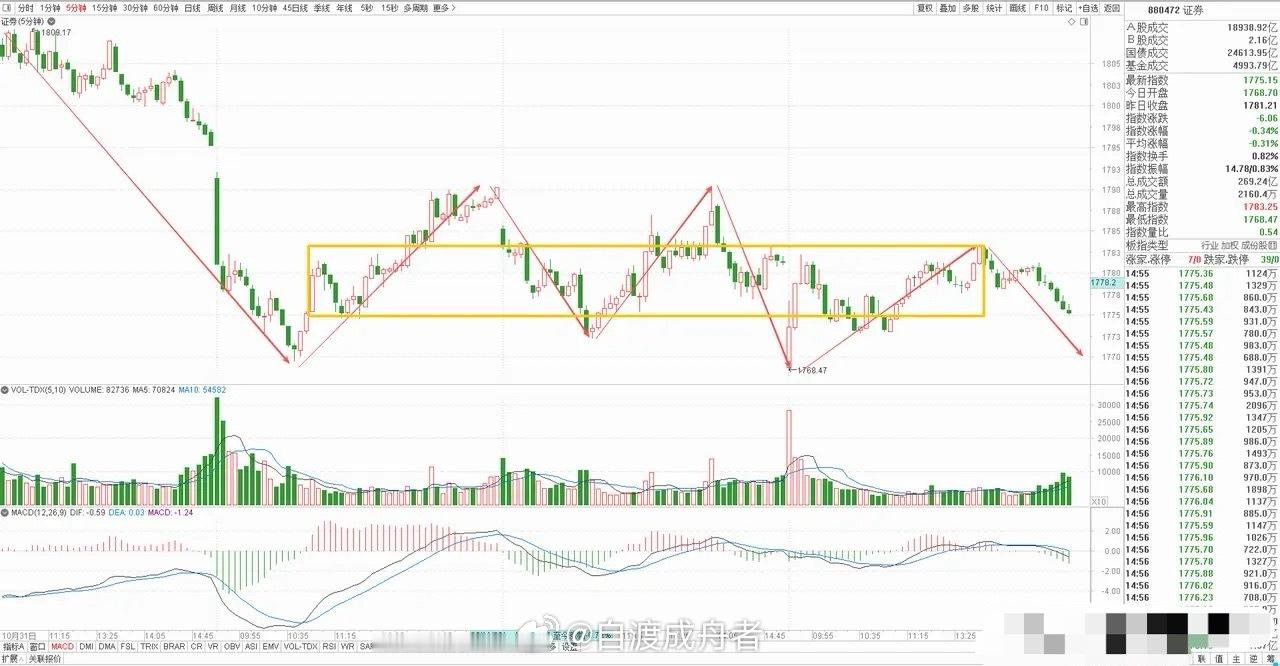Click the 返回 back button

[x=1112, y=8]
